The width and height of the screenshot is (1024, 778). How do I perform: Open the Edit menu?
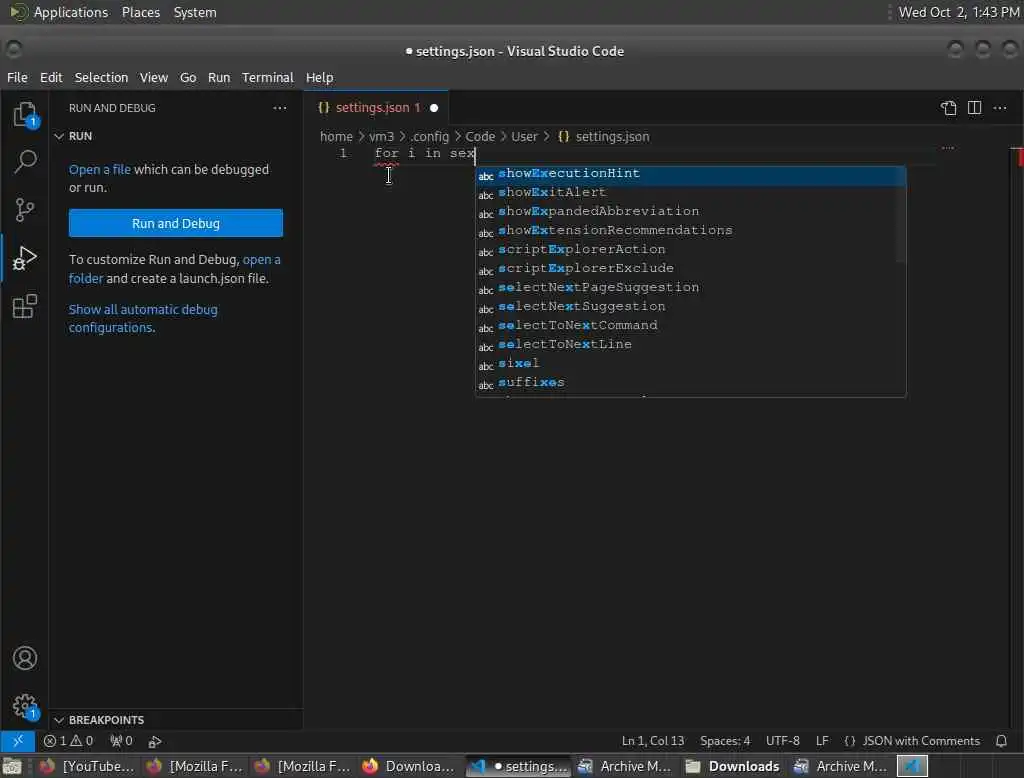(51, 77)
